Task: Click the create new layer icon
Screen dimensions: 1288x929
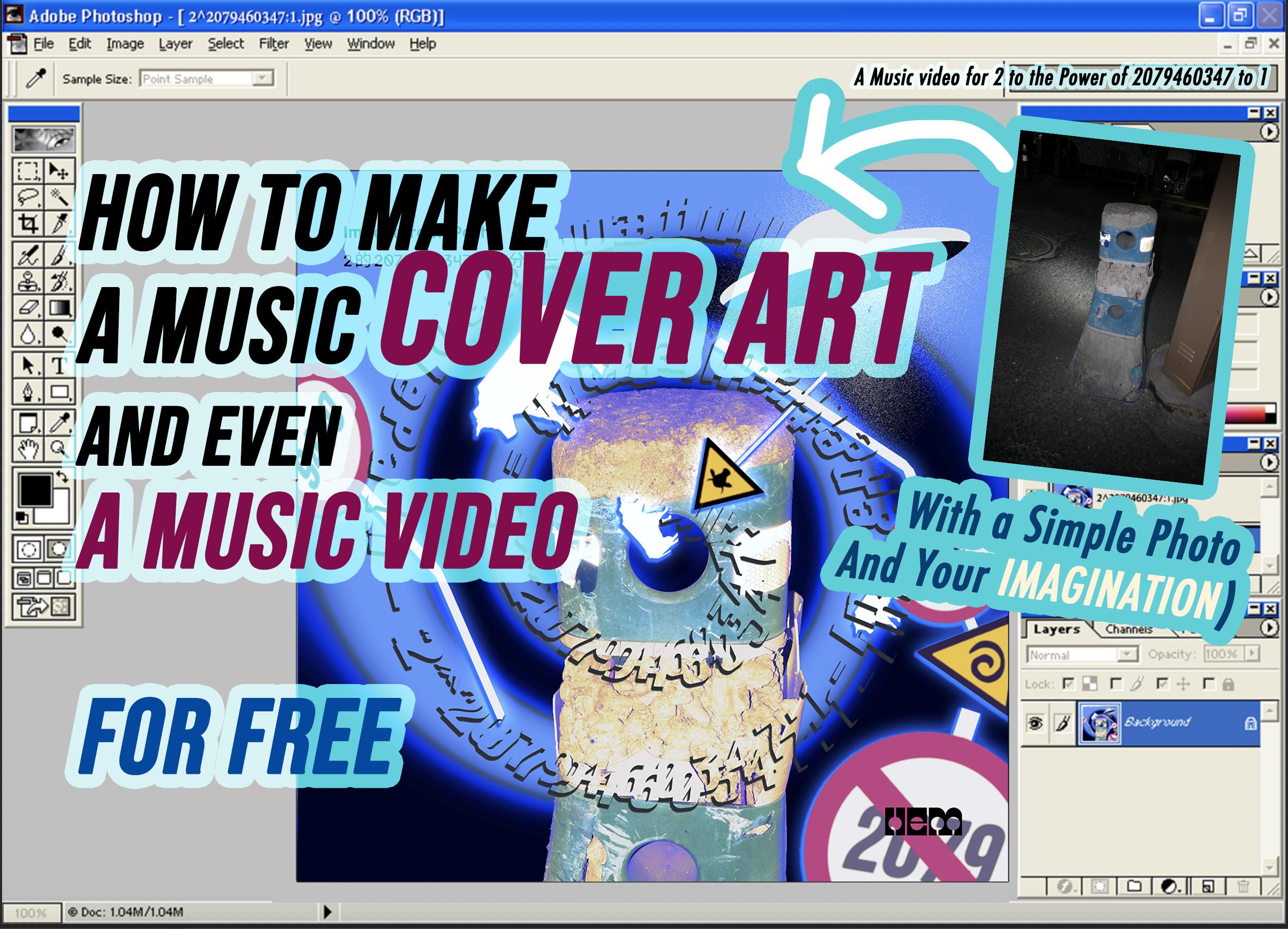Action: point(1208,886)
